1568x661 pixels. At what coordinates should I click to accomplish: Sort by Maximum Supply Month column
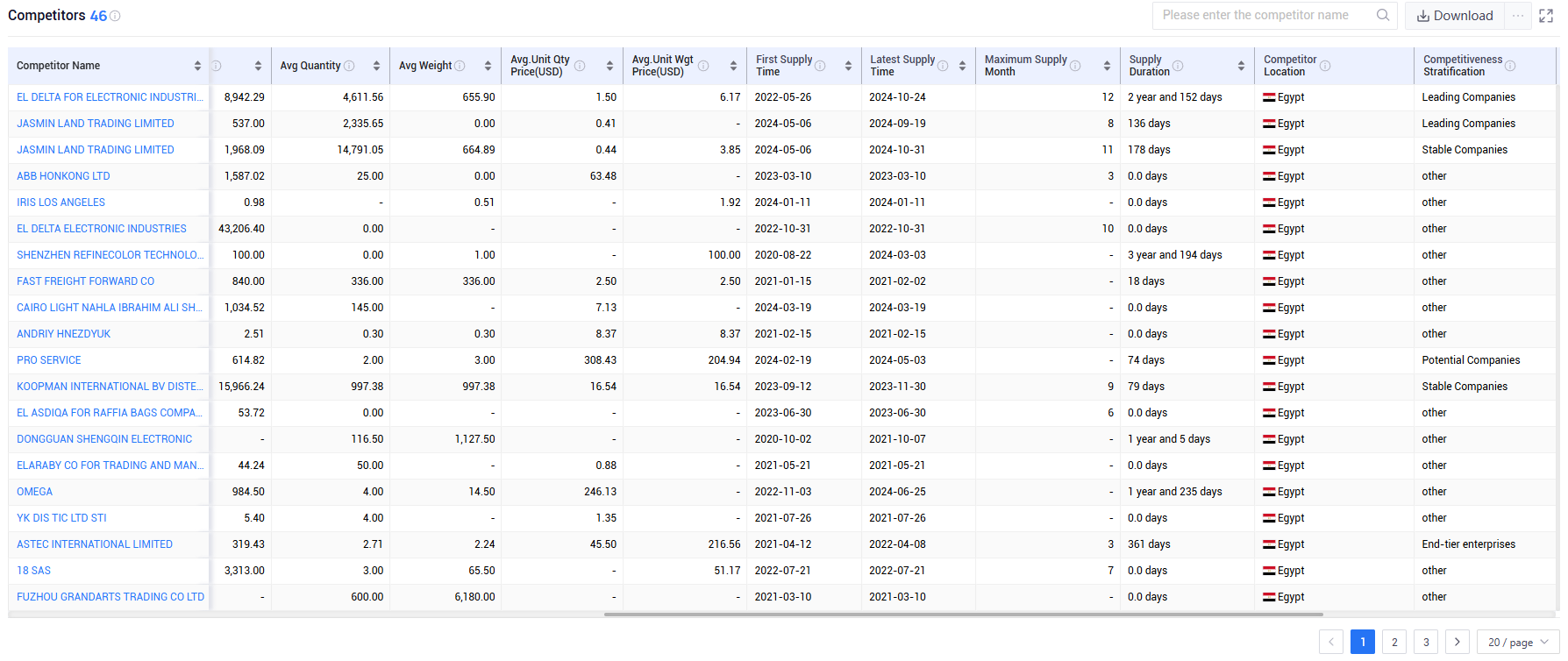tap(1107, 66)
